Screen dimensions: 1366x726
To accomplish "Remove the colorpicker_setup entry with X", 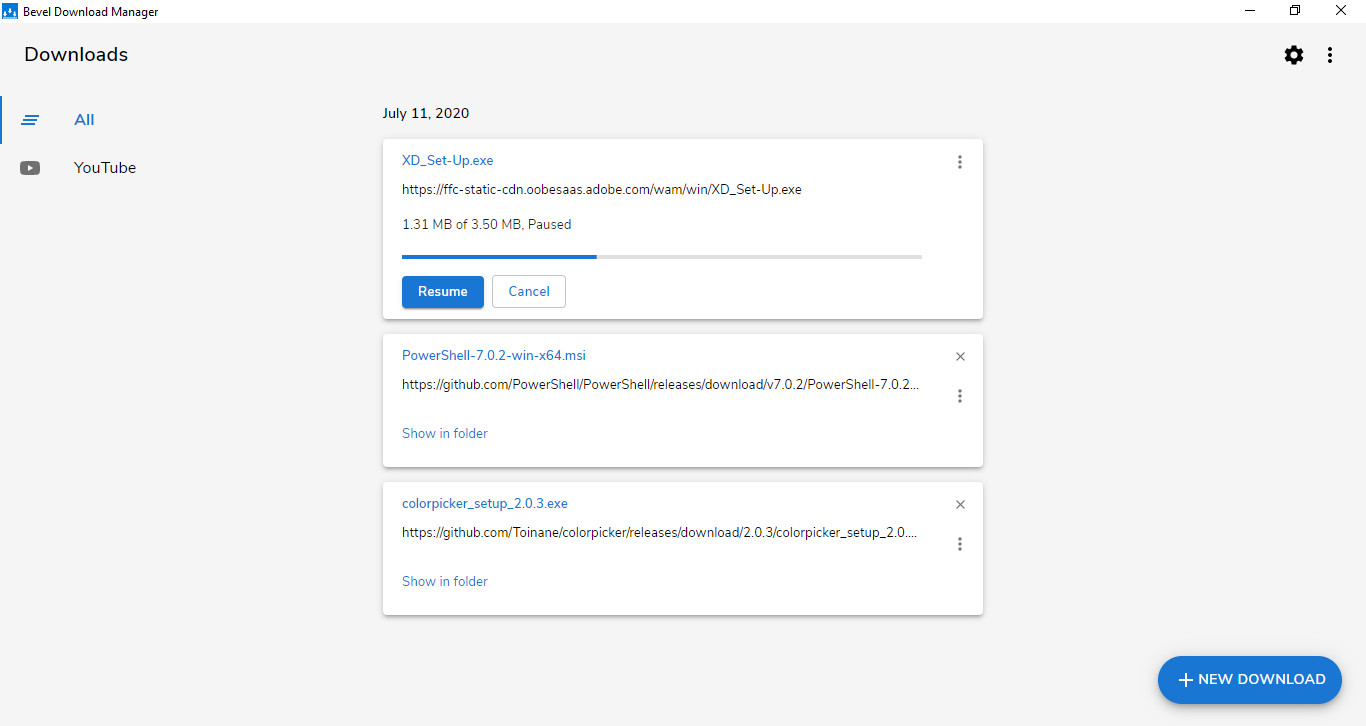I will tap(960, 505).
